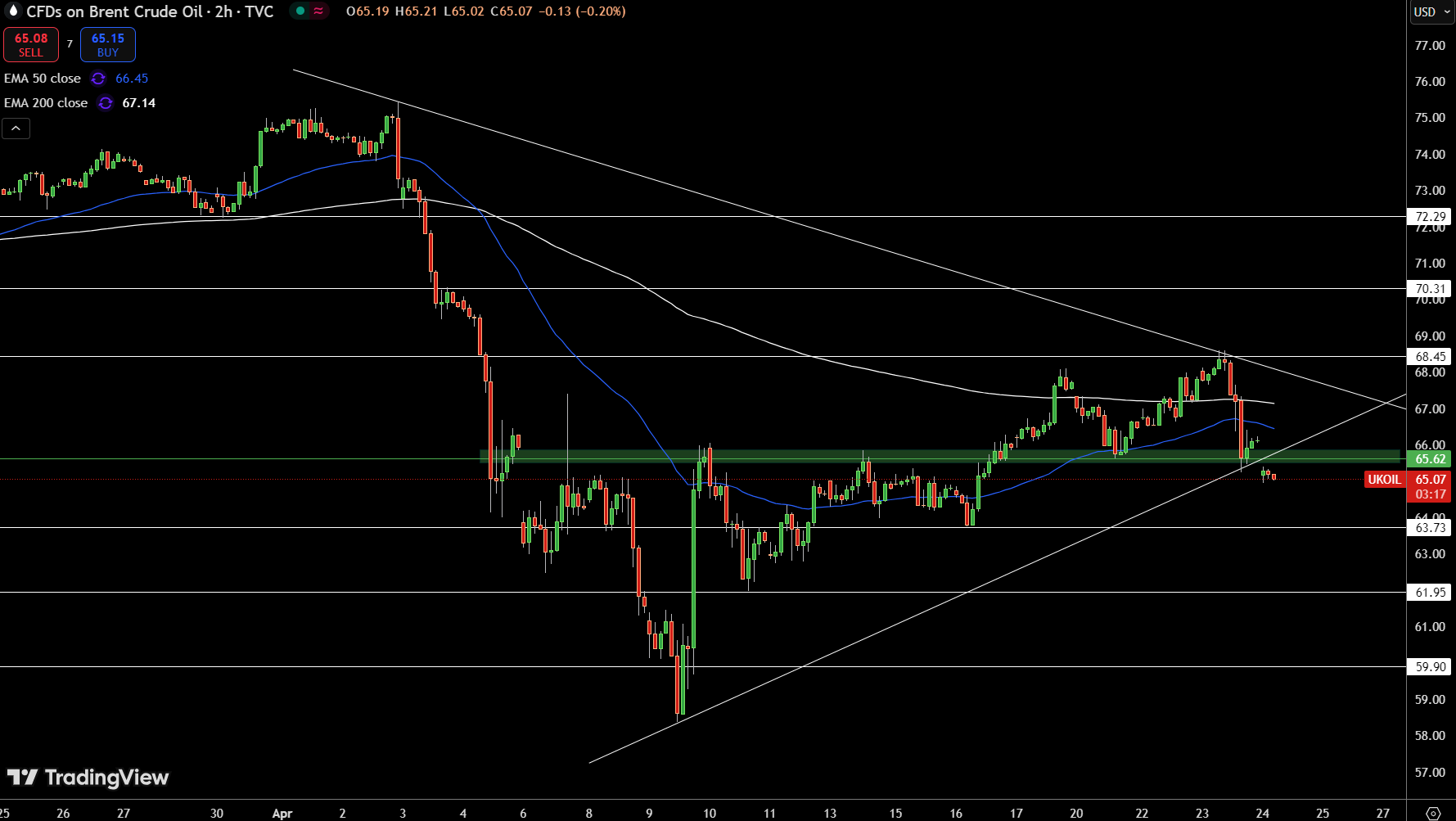
Task: Click date 24 on the time axis
Action: coord(1263,813)
